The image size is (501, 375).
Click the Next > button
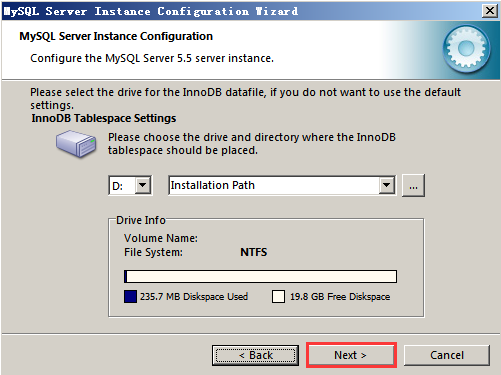pyautogui.click(x=351, y=355)
